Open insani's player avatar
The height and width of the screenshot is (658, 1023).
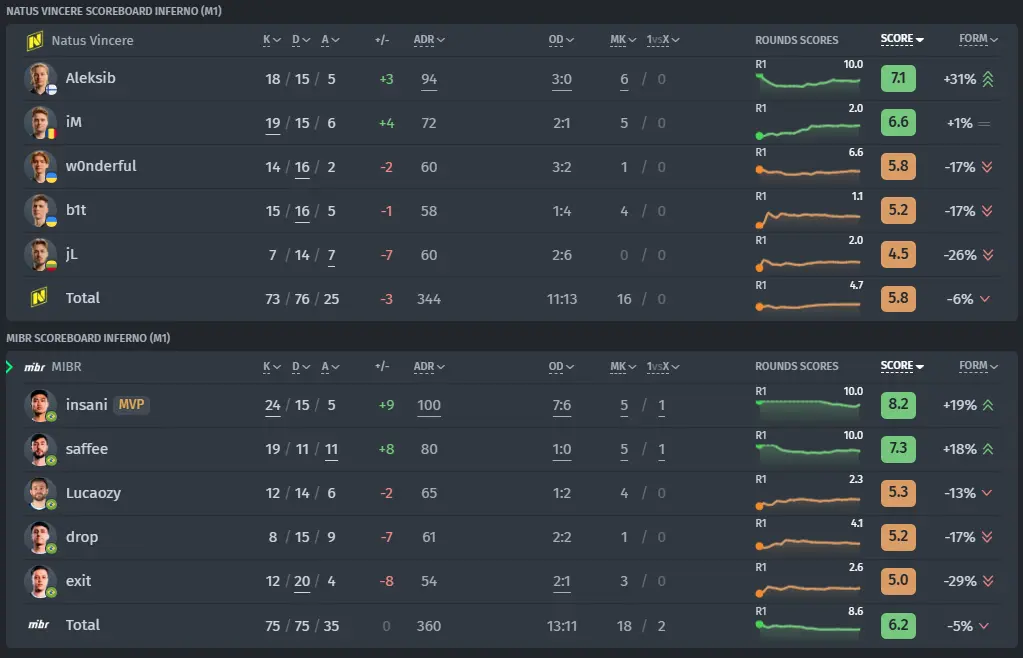tap(40, 405)
